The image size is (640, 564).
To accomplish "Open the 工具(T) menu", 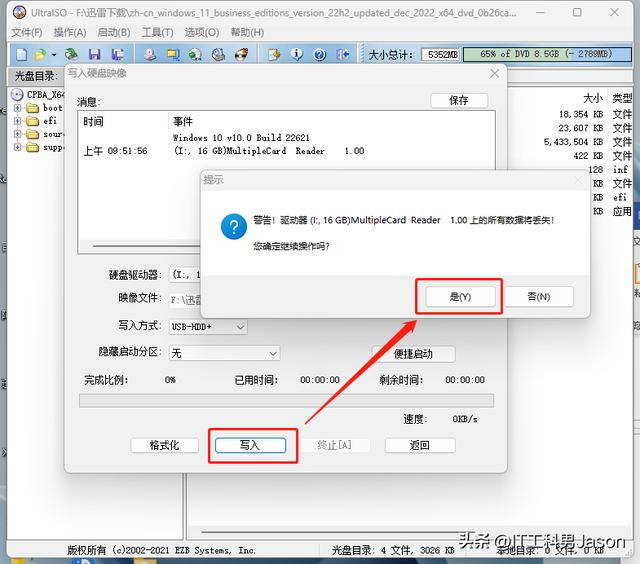I will pos(158,32).
